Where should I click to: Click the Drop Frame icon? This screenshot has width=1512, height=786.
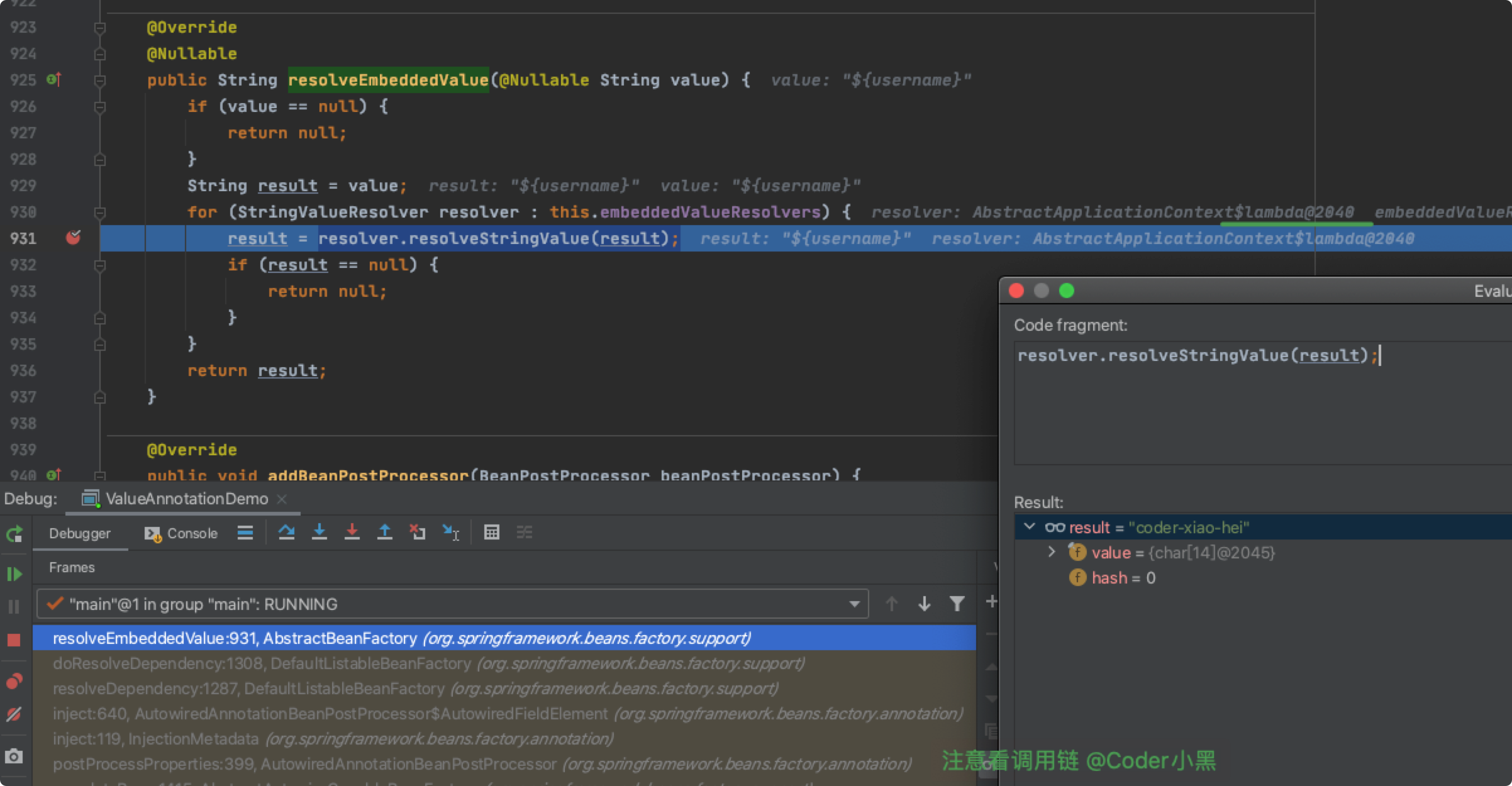click(418, 533)
